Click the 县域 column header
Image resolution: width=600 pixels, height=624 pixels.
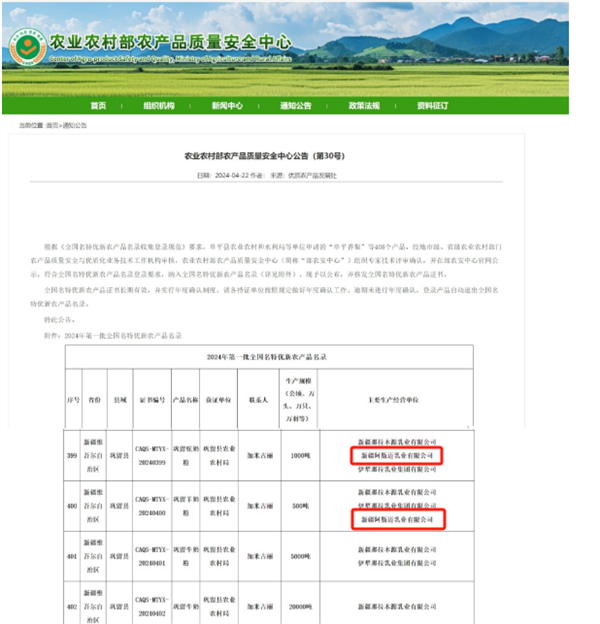pos(120,400)
